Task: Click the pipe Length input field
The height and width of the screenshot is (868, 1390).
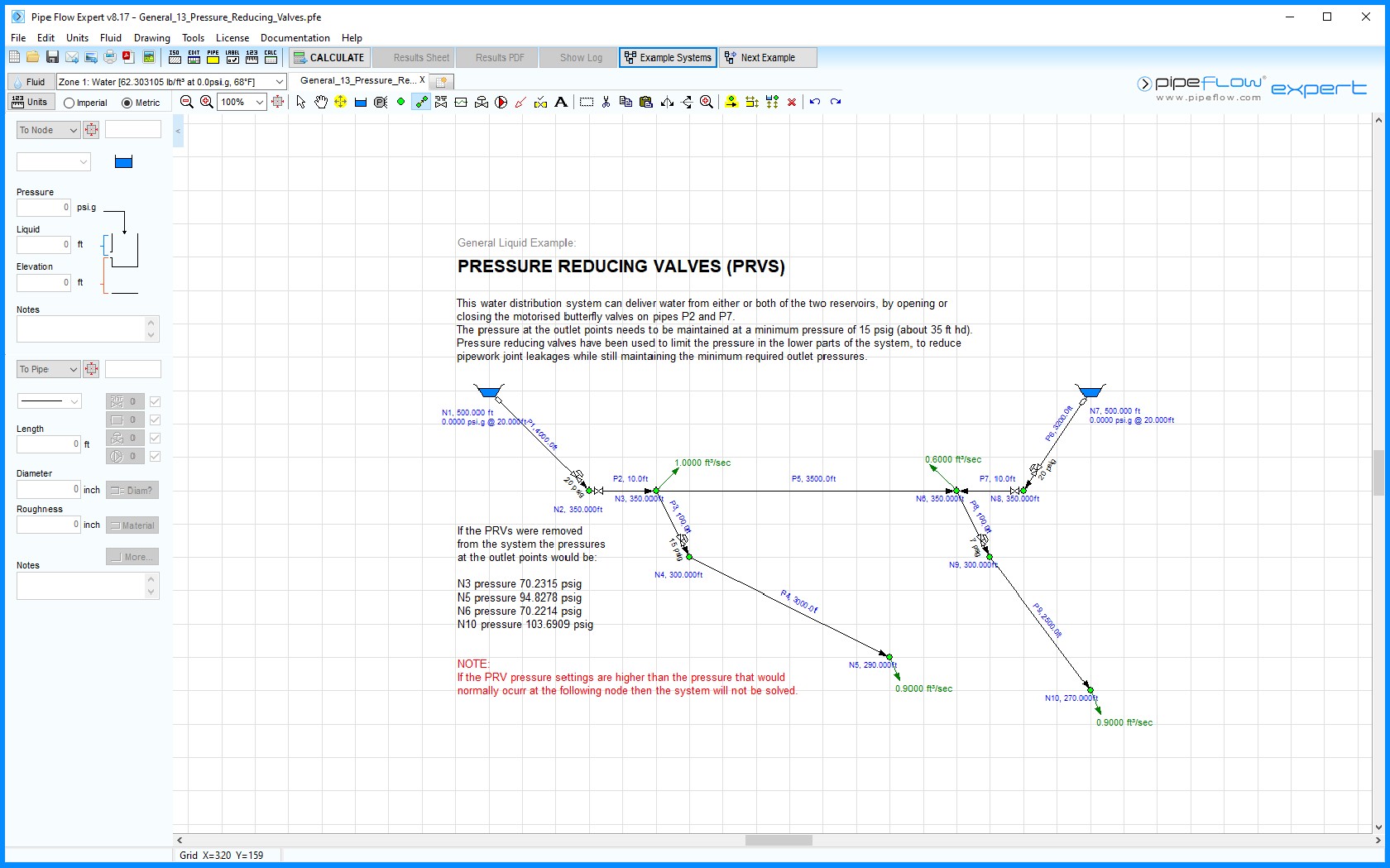Action: pyautogui.click(x=49, y=444)
